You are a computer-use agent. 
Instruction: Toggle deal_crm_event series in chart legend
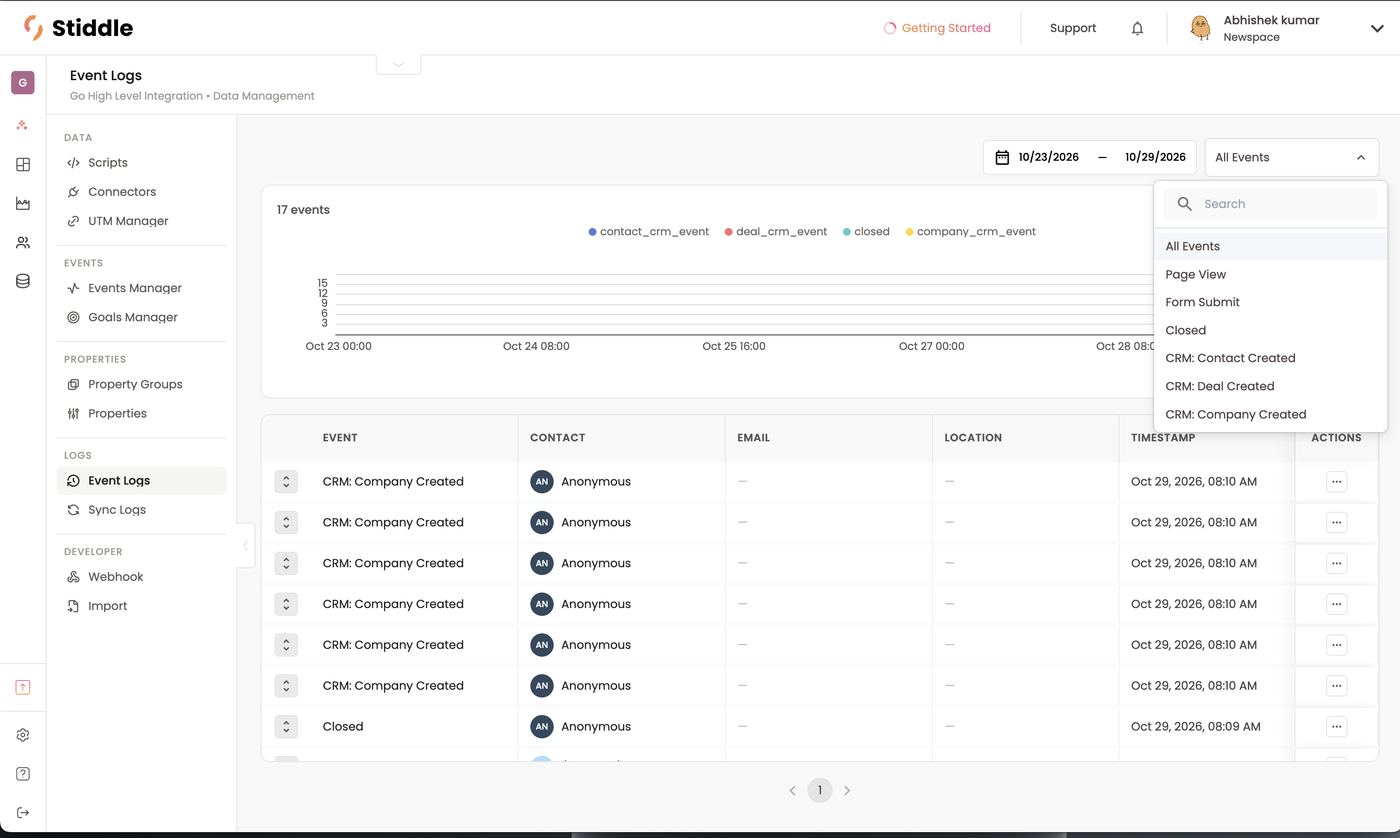point(776,232)
